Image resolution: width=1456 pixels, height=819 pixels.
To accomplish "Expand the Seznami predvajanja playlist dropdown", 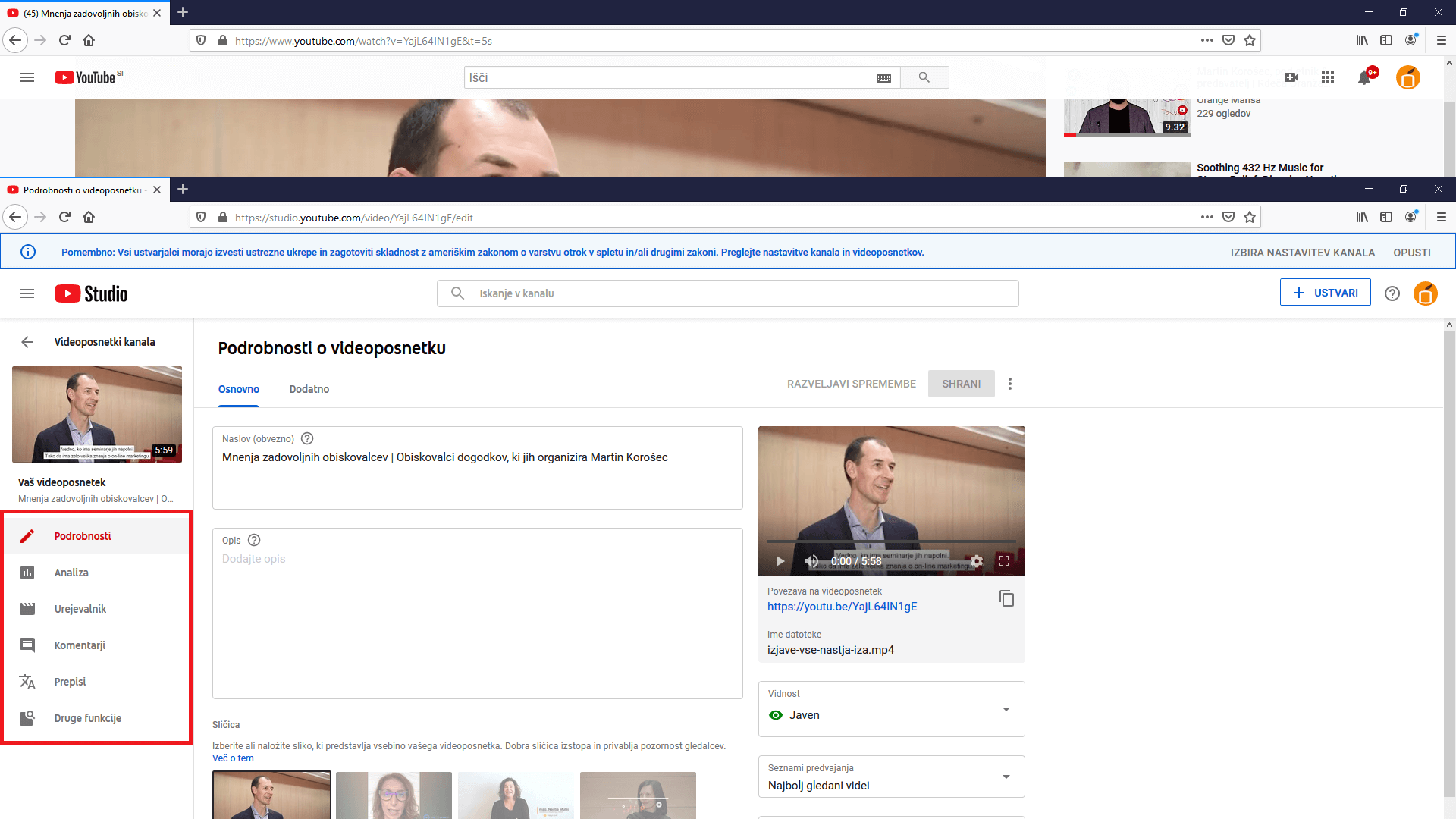I will pyautogui.click(x=1006, y=777).
